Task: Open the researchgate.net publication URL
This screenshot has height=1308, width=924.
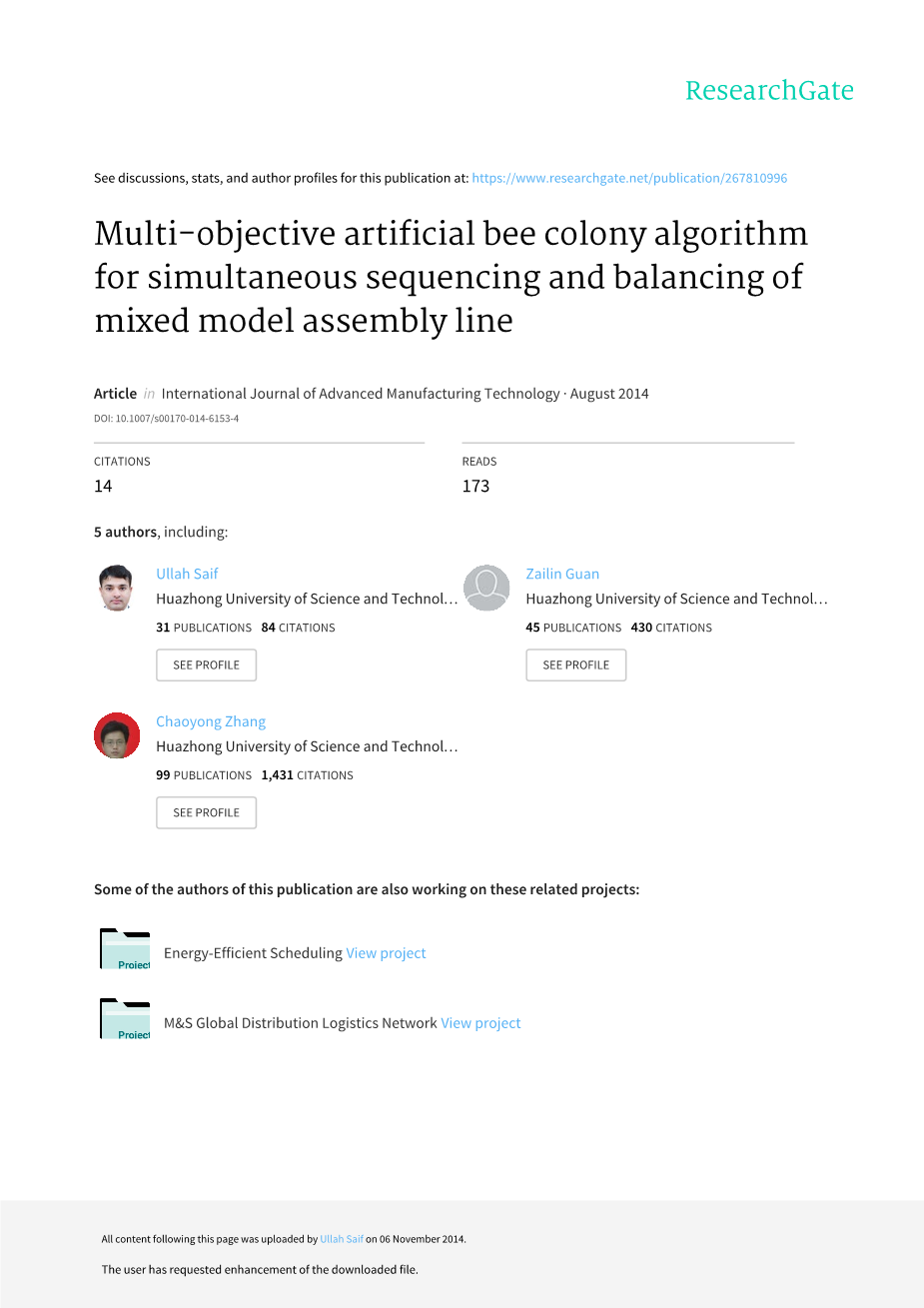Action: 629,178
